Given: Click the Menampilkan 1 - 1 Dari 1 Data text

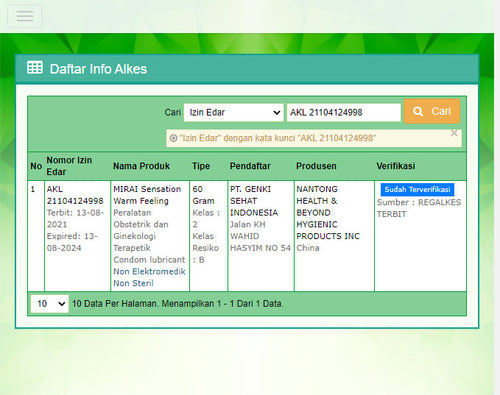Looking at the screenshot, I should [222, 304].
